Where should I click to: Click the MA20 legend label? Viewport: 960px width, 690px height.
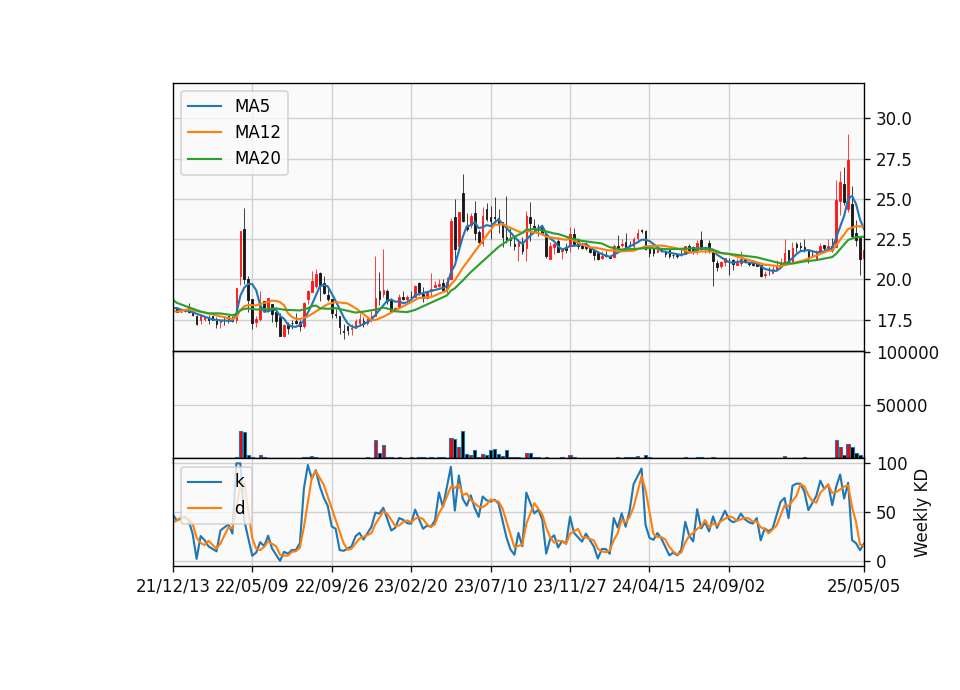(x=257, y=158)
